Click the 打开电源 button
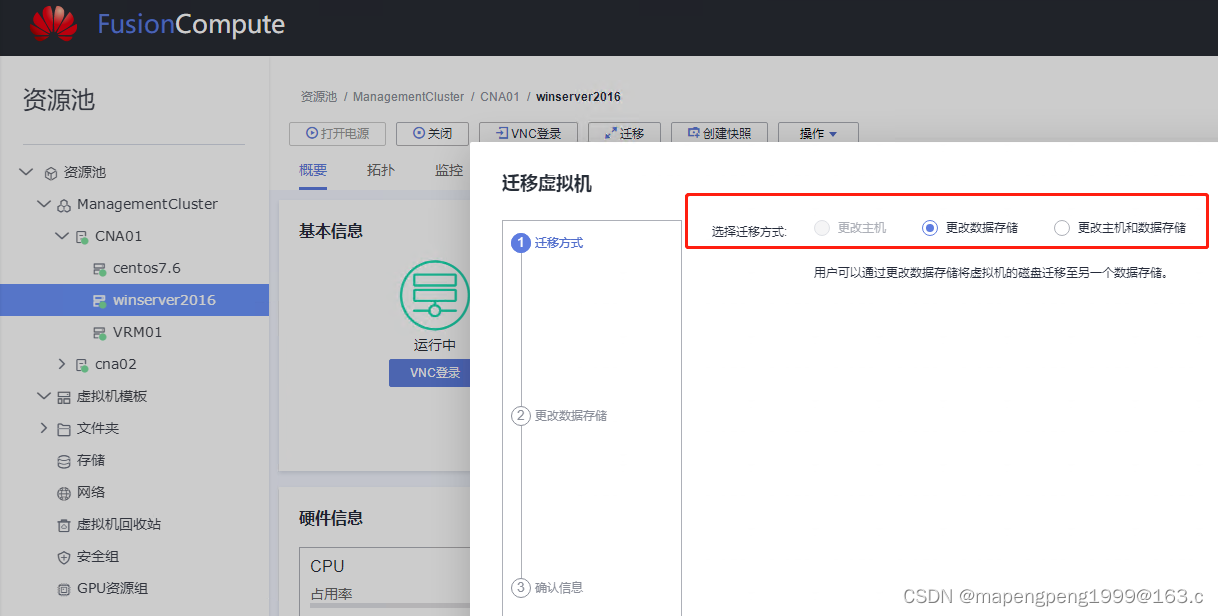1218x616 pixels. [337, 133]
